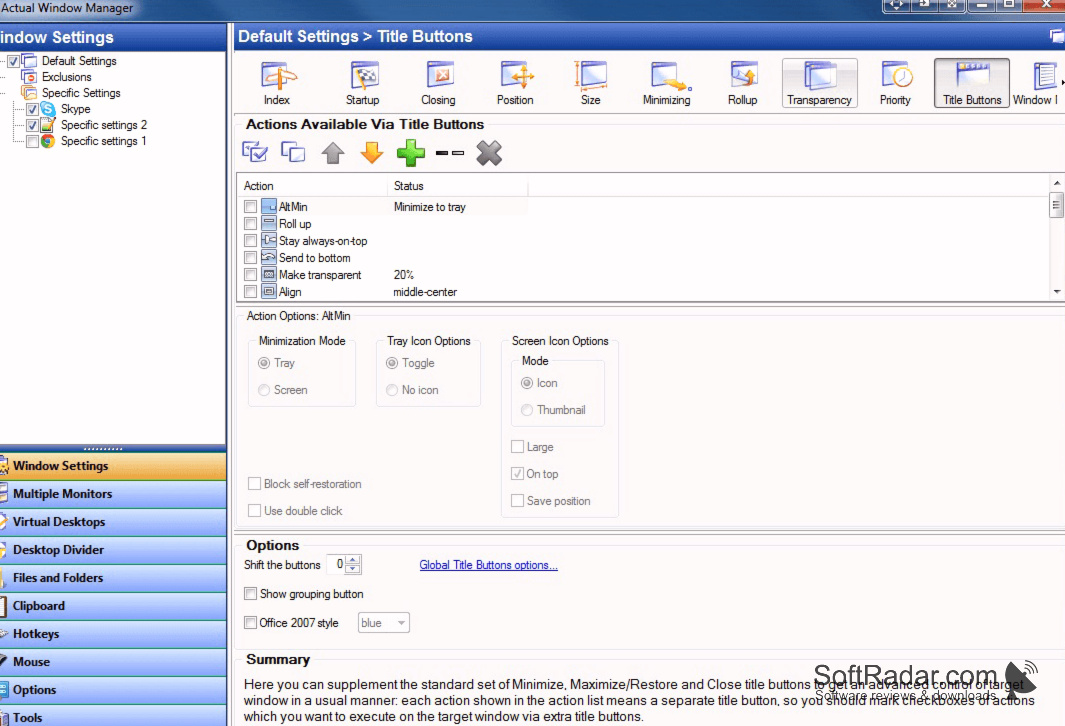The image size is (1065, 726).
Task: Open Global Title Buttons options link
Action: coord(488,565)
